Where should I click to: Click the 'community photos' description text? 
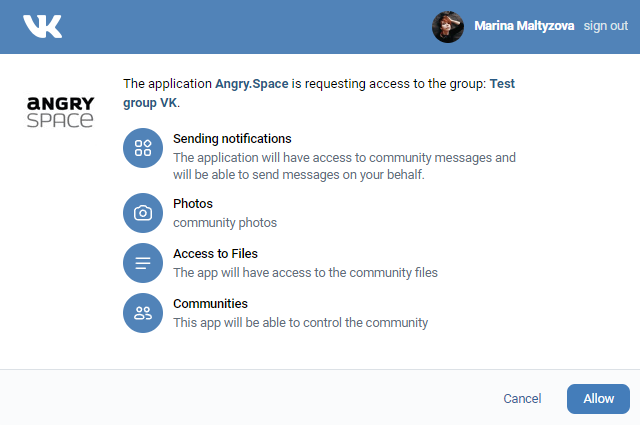pos(225,223)
